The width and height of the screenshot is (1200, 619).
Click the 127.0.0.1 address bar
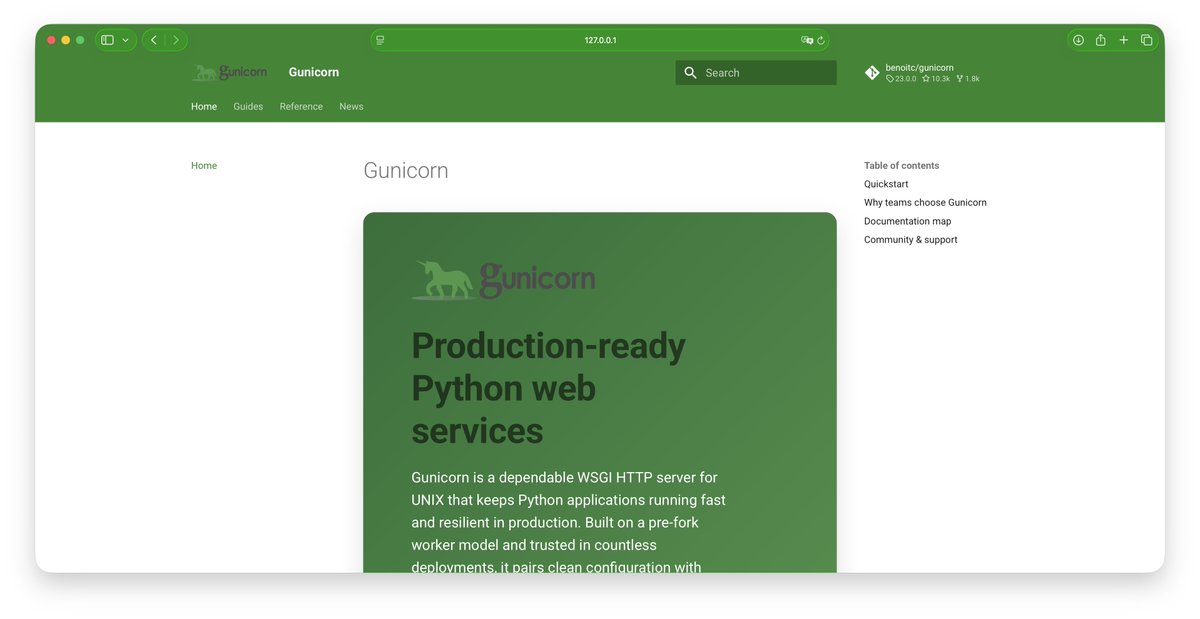600,40
